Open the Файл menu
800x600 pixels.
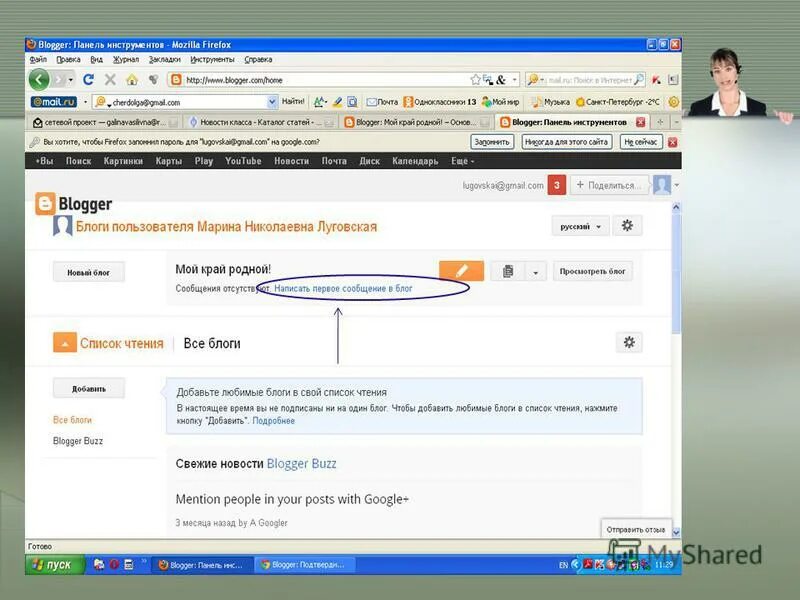coord(38,59)
